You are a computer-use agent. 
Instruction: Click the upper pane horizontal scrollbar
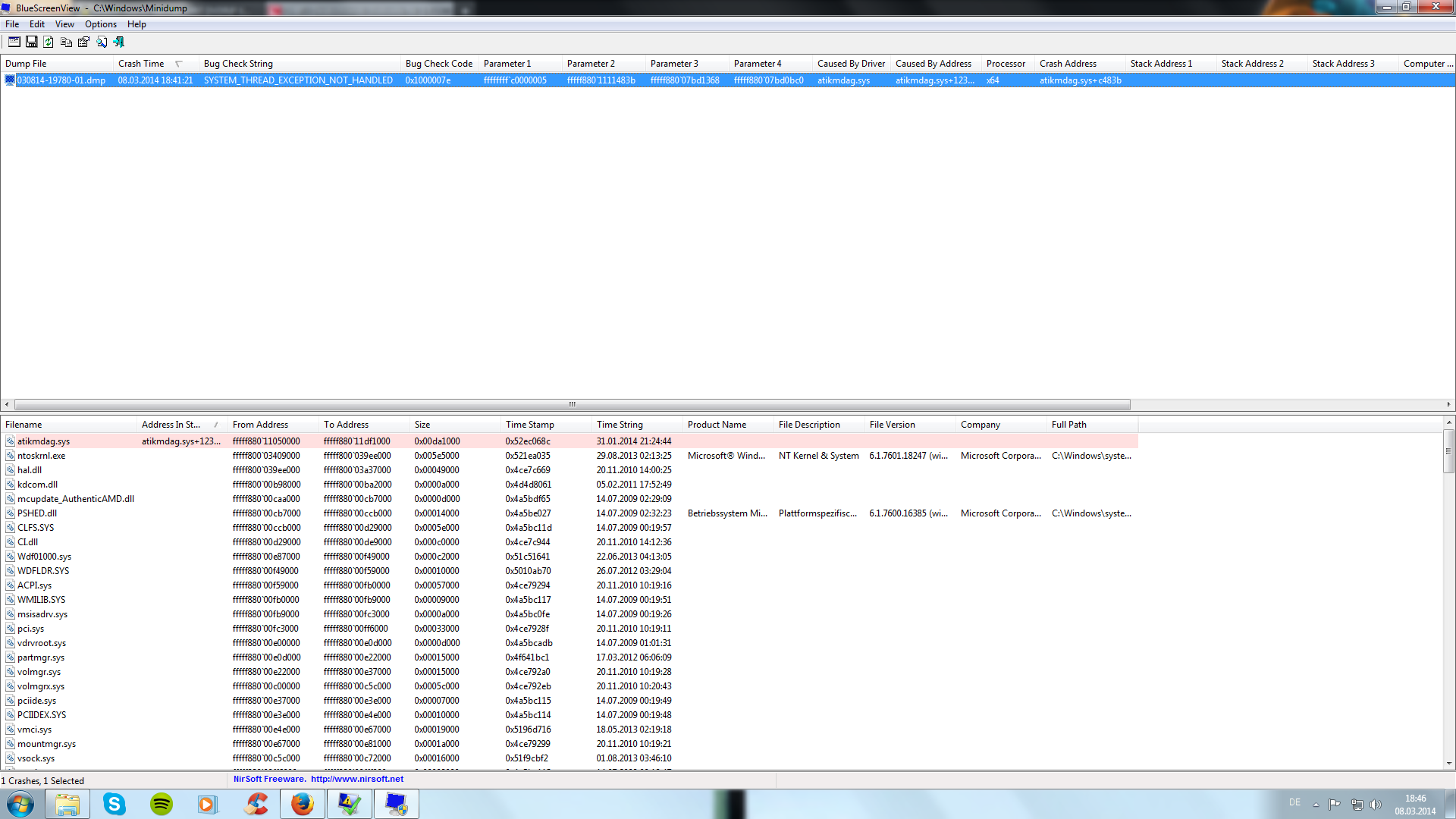573,404
